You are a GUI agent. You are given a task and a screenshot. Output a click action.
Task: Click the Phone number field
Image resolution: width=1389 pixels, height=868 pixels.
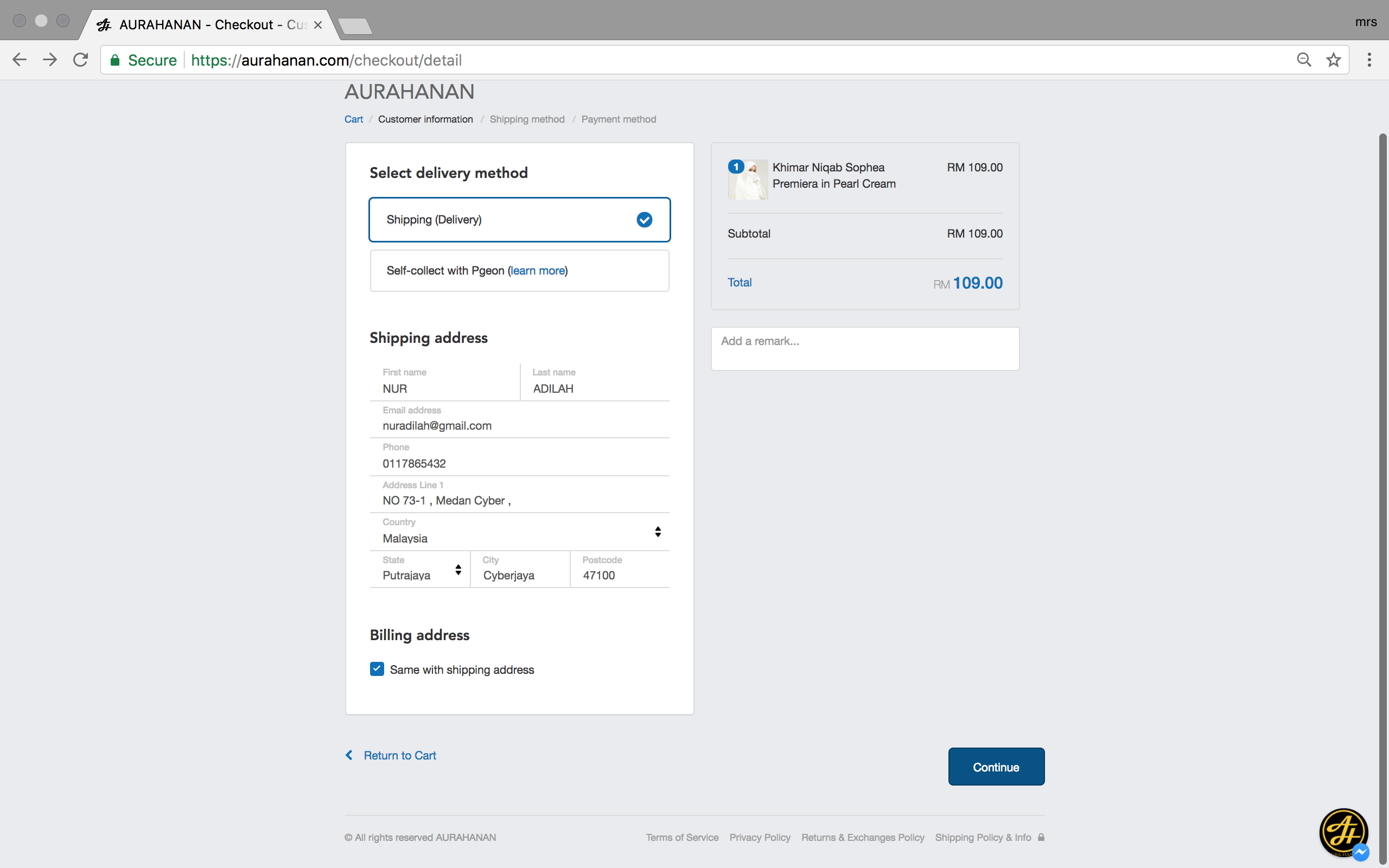519,457
